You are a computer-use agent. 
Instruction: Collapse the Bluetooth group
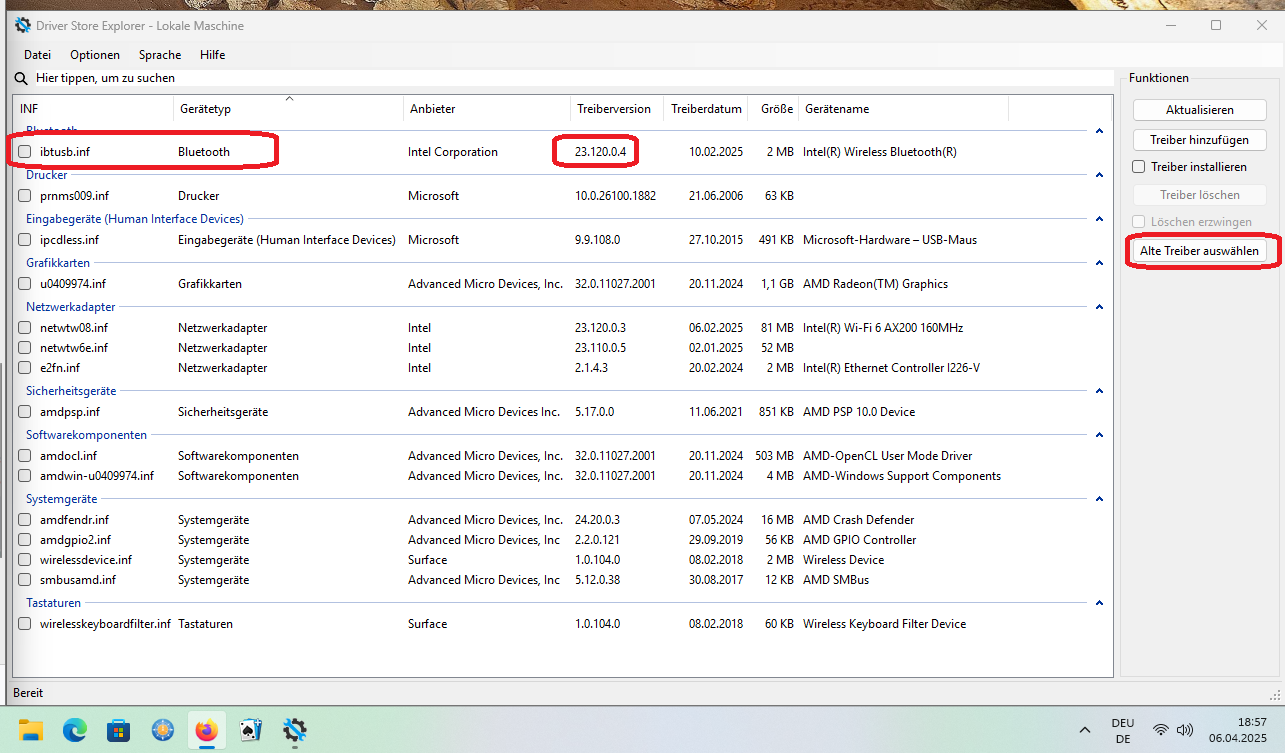[x=1099, y=131]
